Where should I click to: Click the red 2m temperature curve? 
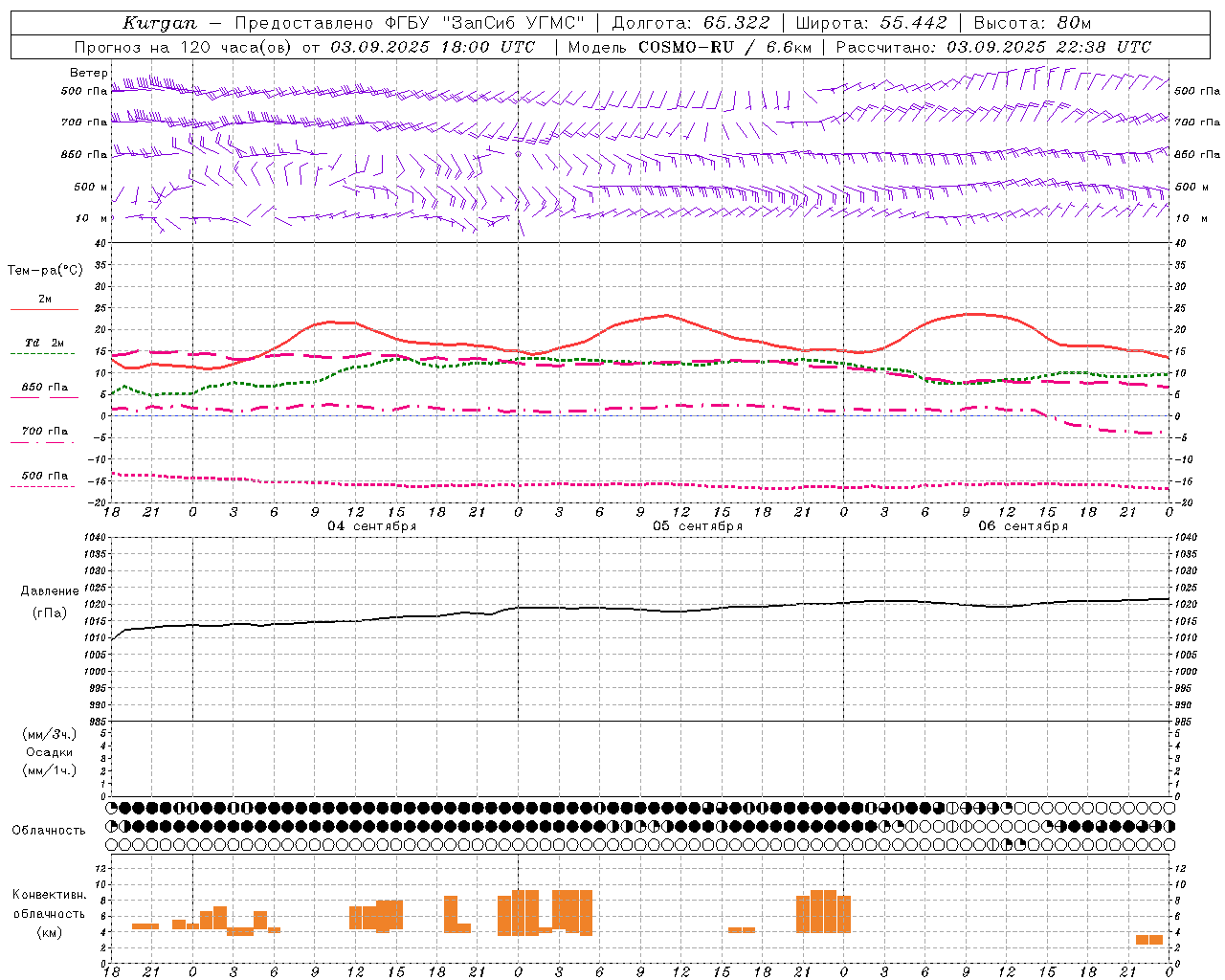pyautogui.click(x=666, y=316)
